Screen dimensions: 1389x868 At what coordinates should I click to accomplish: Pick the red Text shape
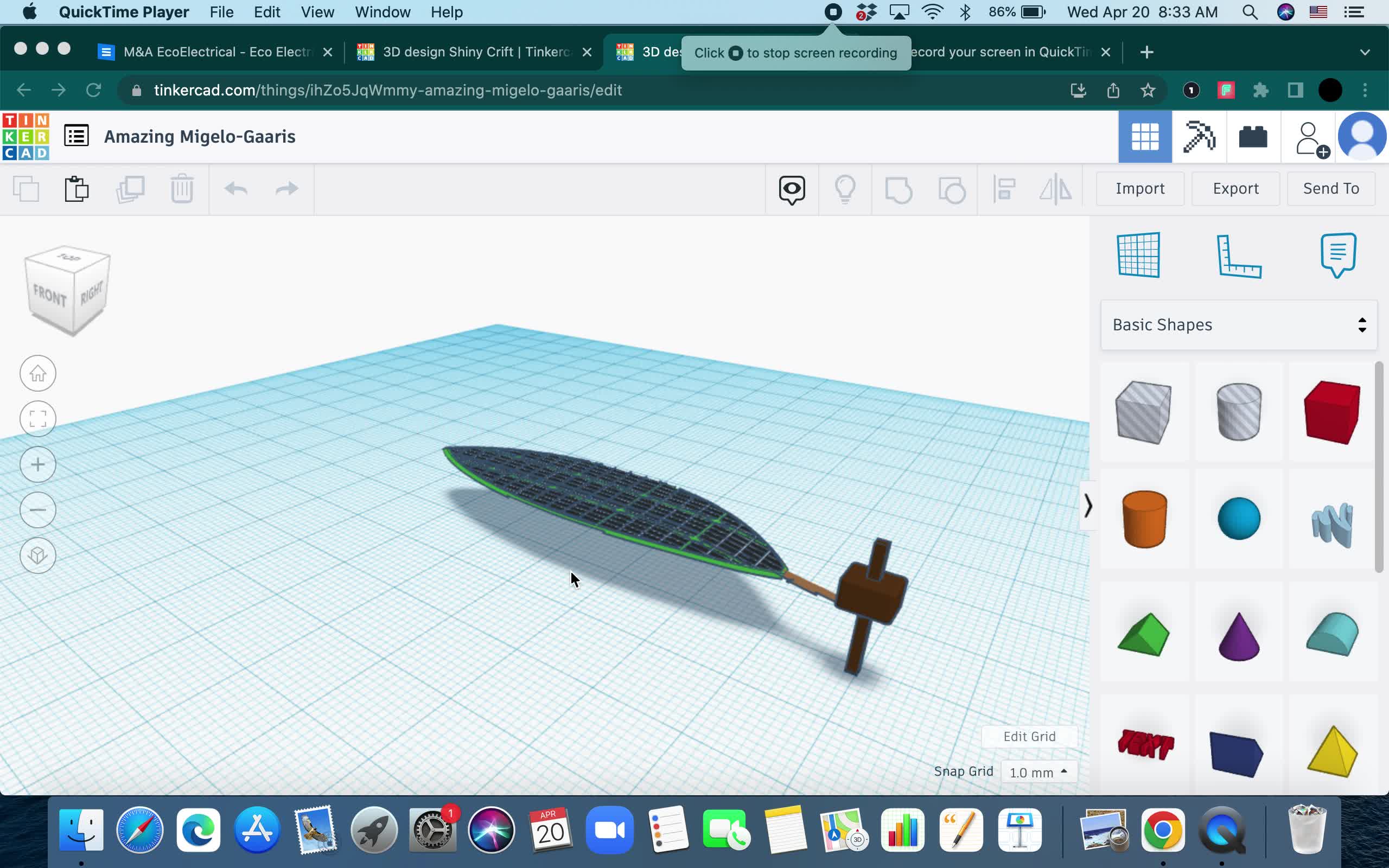click(1145, 744)
